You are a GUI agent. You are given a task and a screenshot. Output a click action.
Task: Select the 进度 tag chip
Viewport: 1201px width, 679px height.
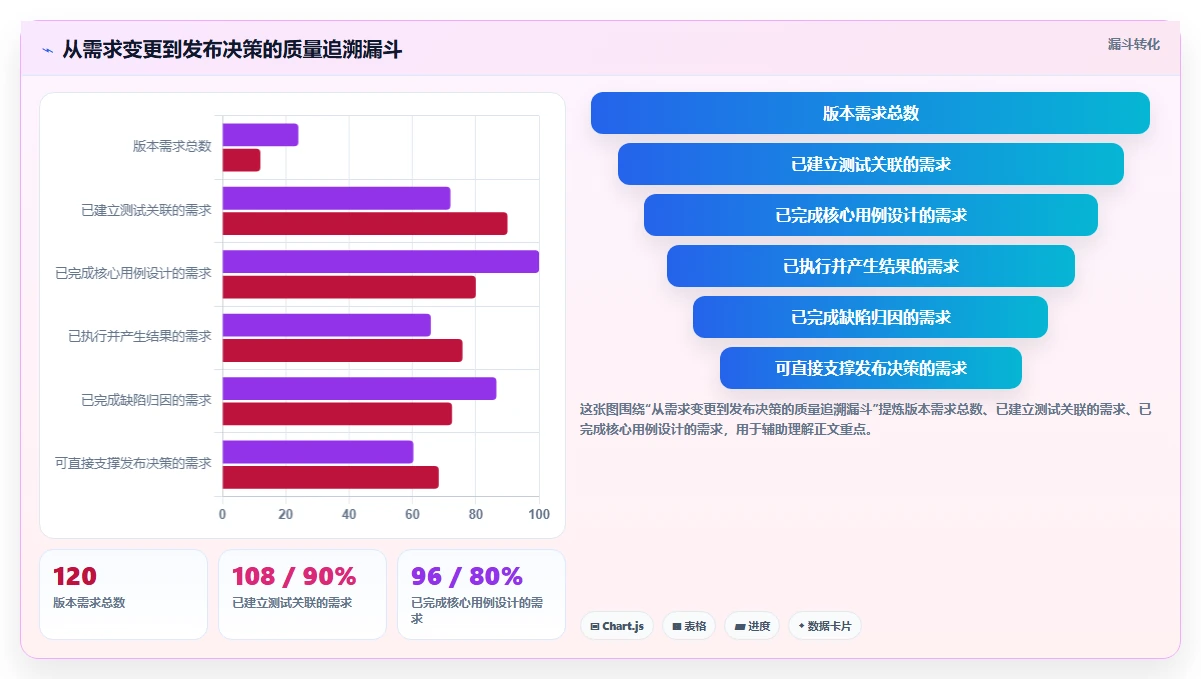coord(752,626)
